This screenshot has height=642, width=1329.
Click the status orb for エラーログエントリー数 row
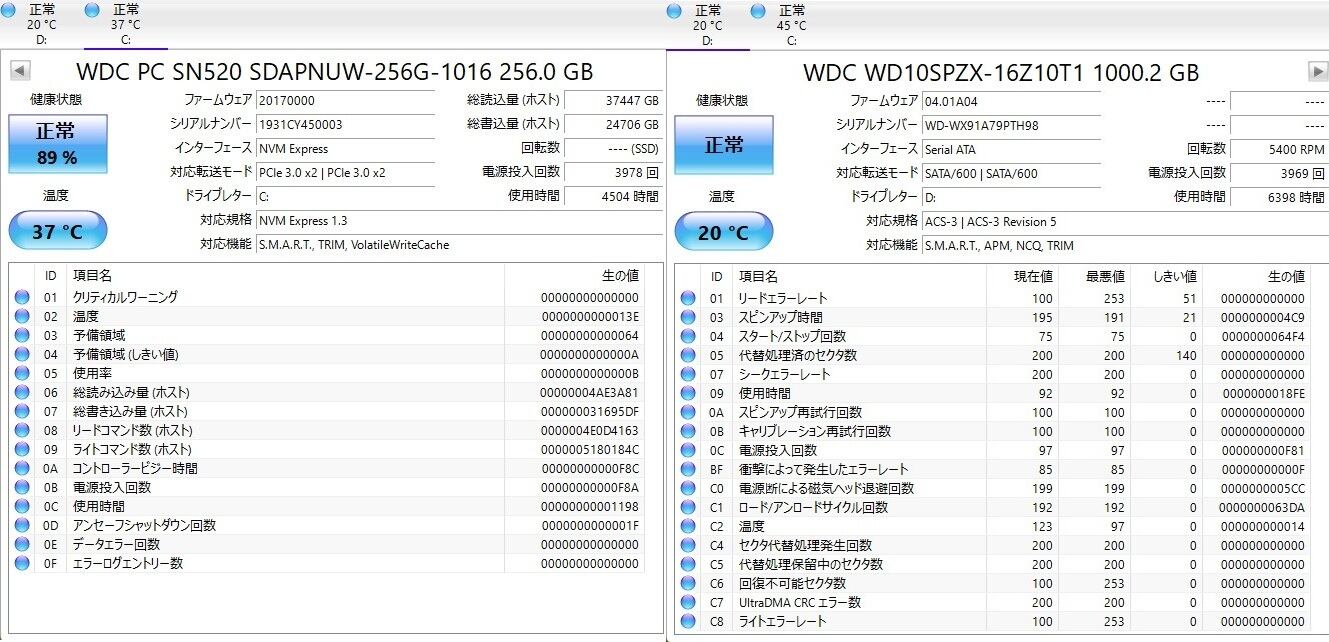[x=22, y=564]
